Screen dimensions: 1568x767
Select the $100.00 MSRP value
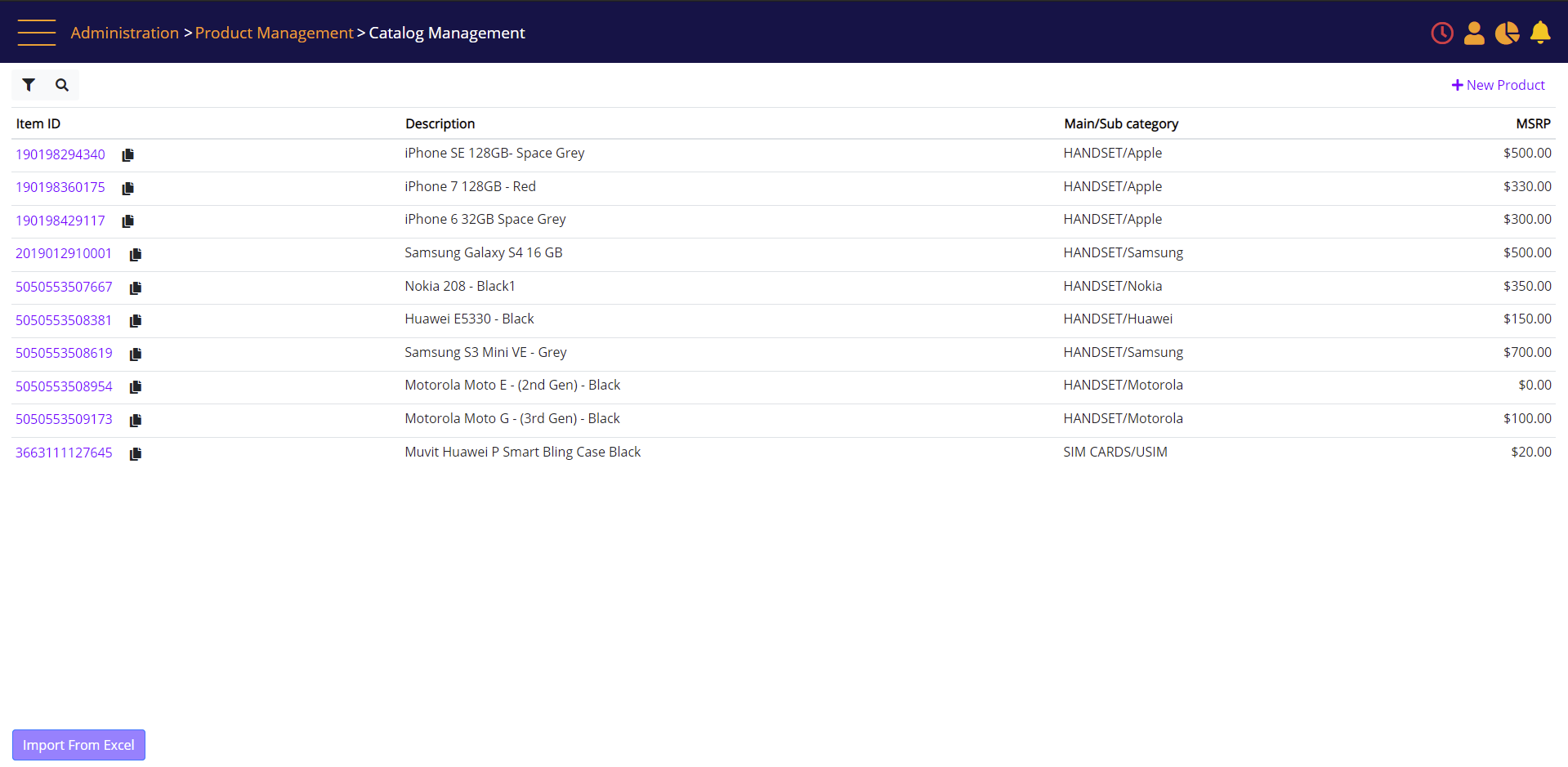point(1527,418)
